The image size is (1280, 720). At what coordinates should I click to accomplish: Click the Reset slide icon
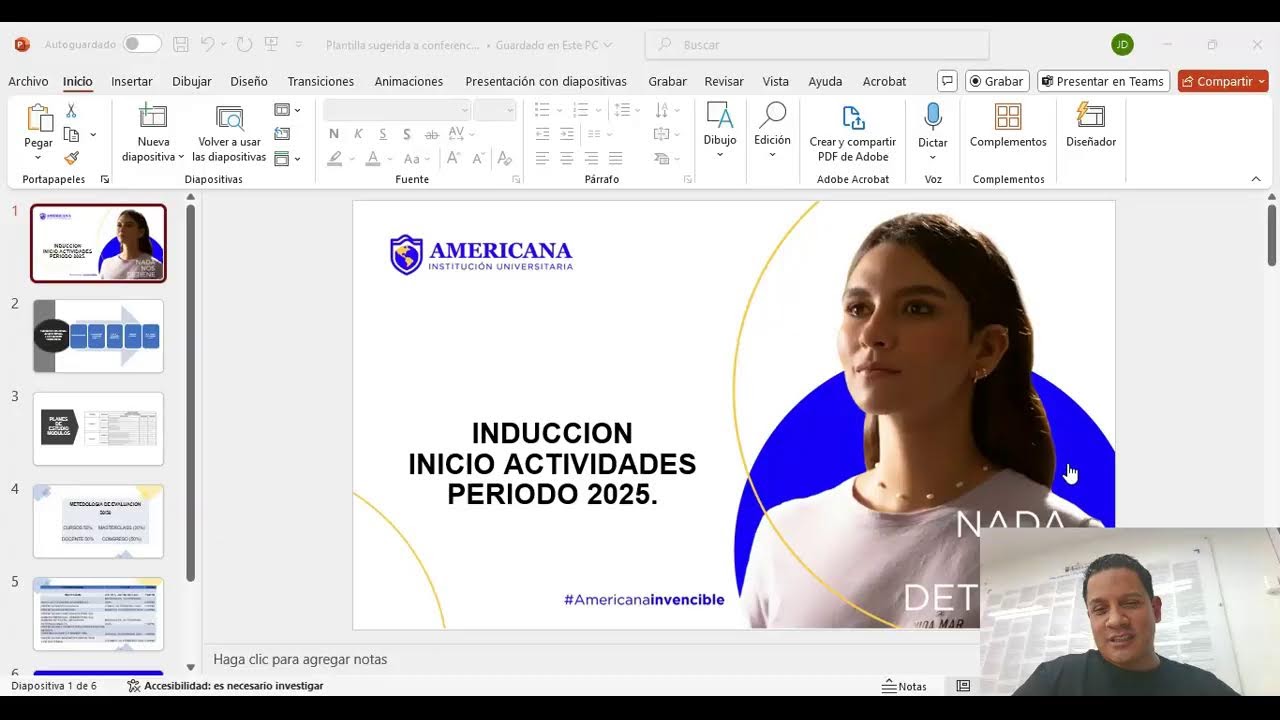click(282, 134)
